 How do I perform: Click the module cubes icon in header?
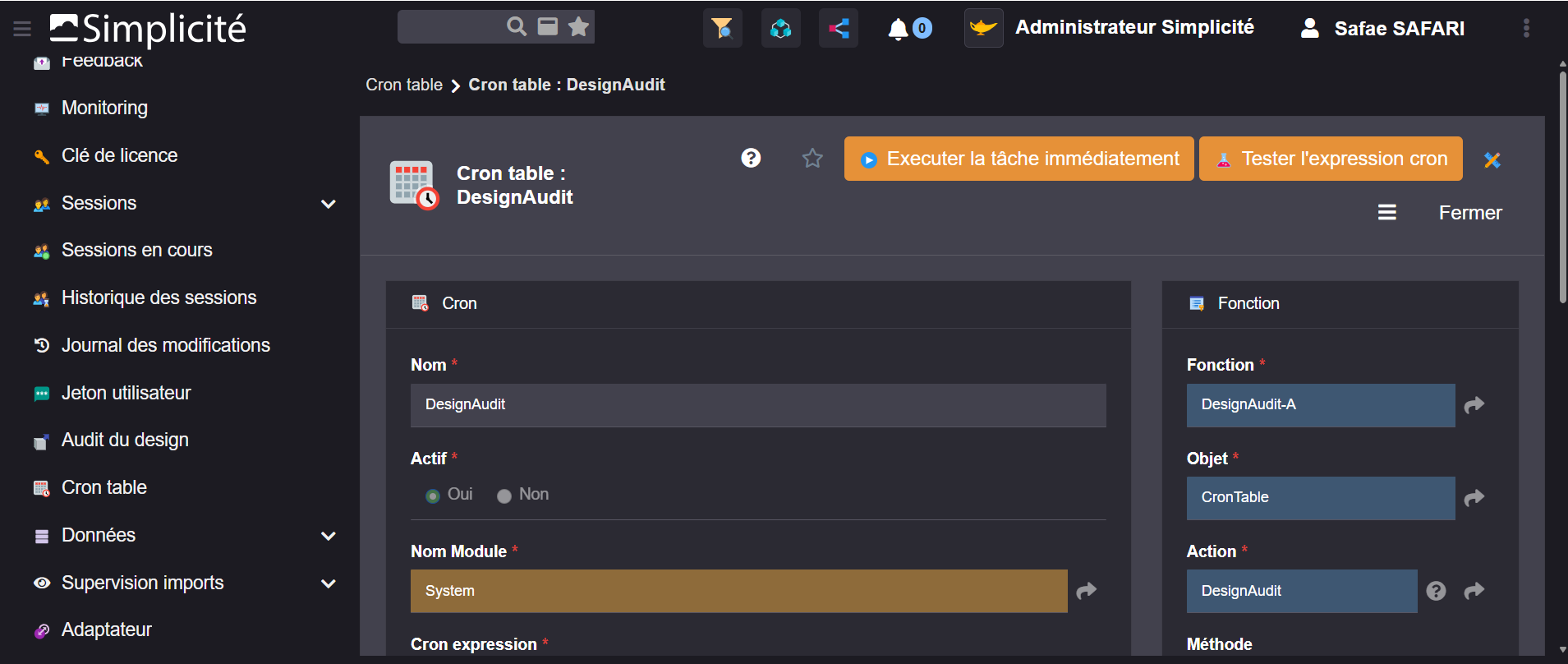(x=780, y=29)
